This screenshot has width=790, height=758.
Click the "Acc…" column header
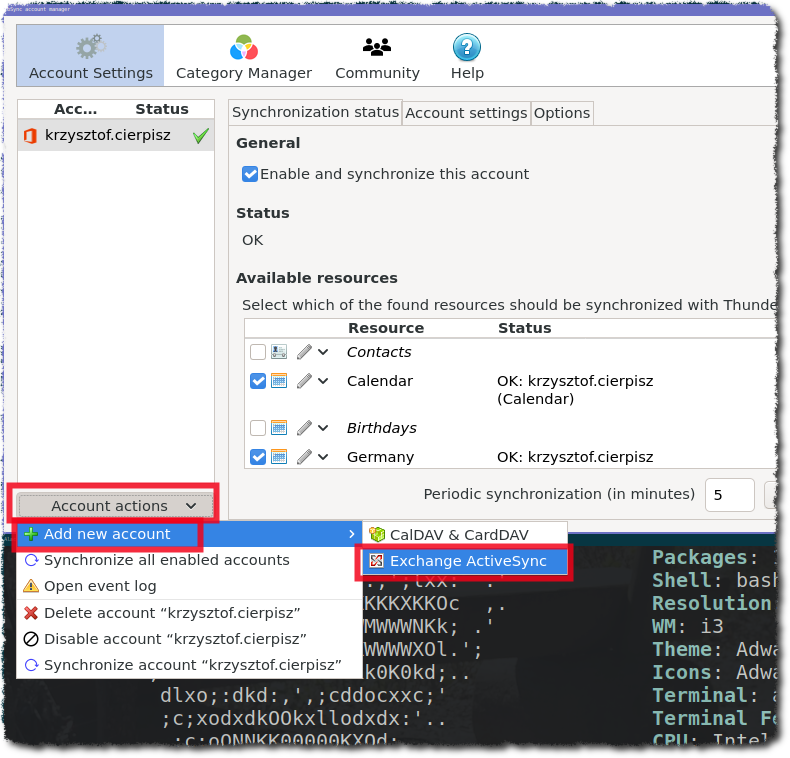[76, 109]
